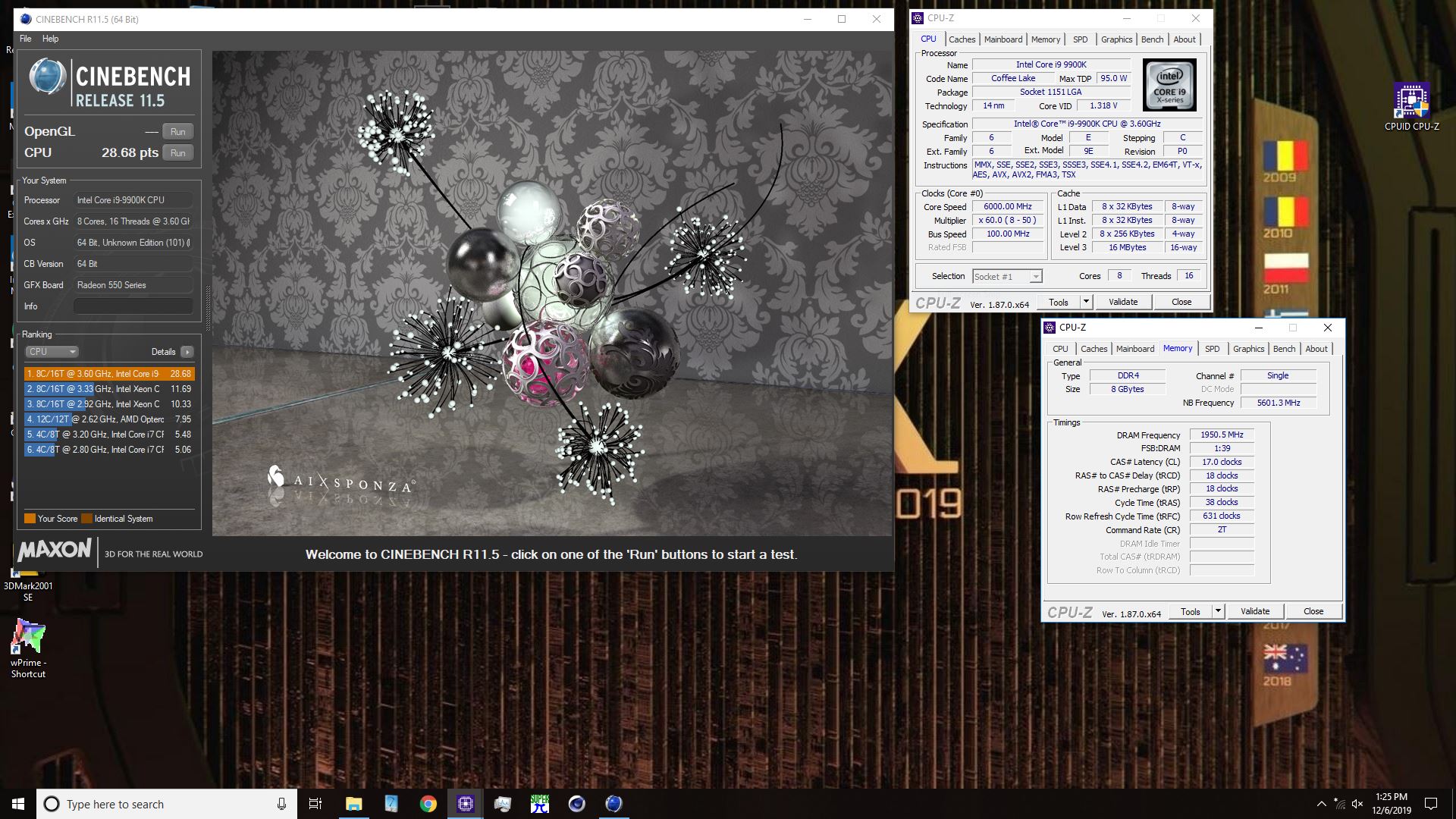Open Graphics tab in top CPU-Z window
The height and width of the screenshot is (819, 1456).
tap(1116, 39)
